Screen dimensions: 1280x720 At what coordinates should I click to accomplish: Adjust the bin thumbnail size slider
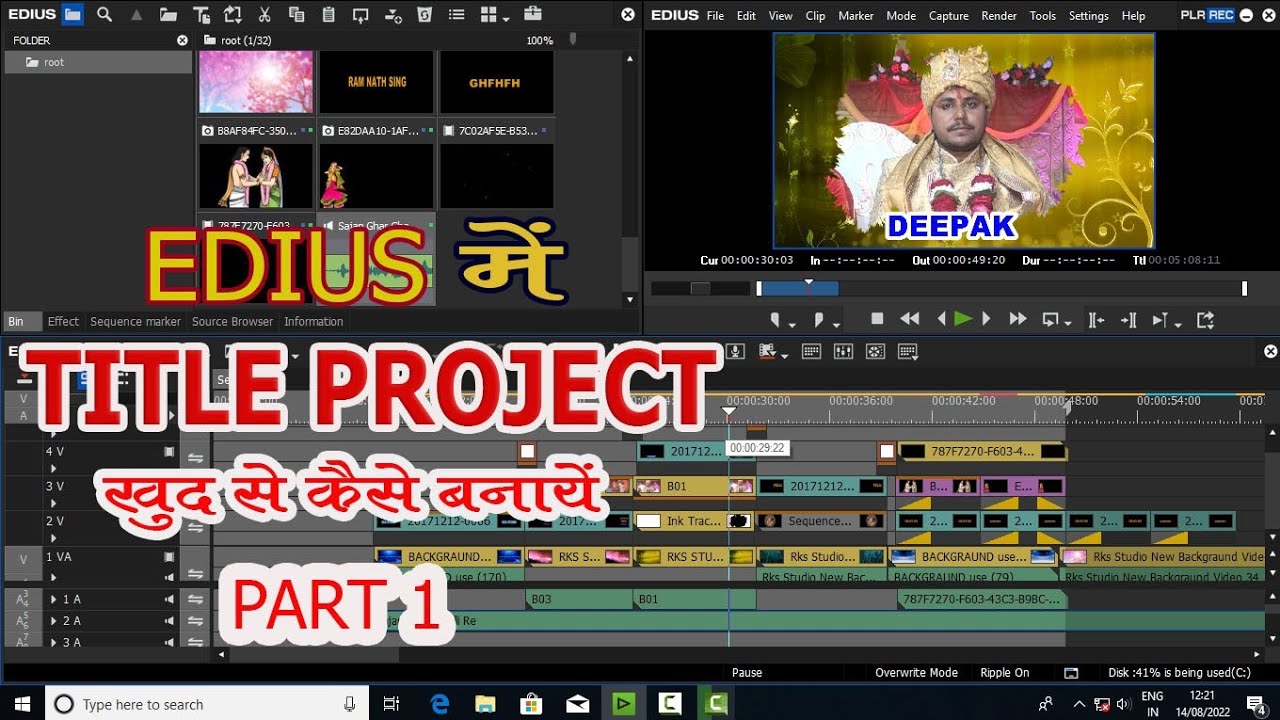[572, 39]
